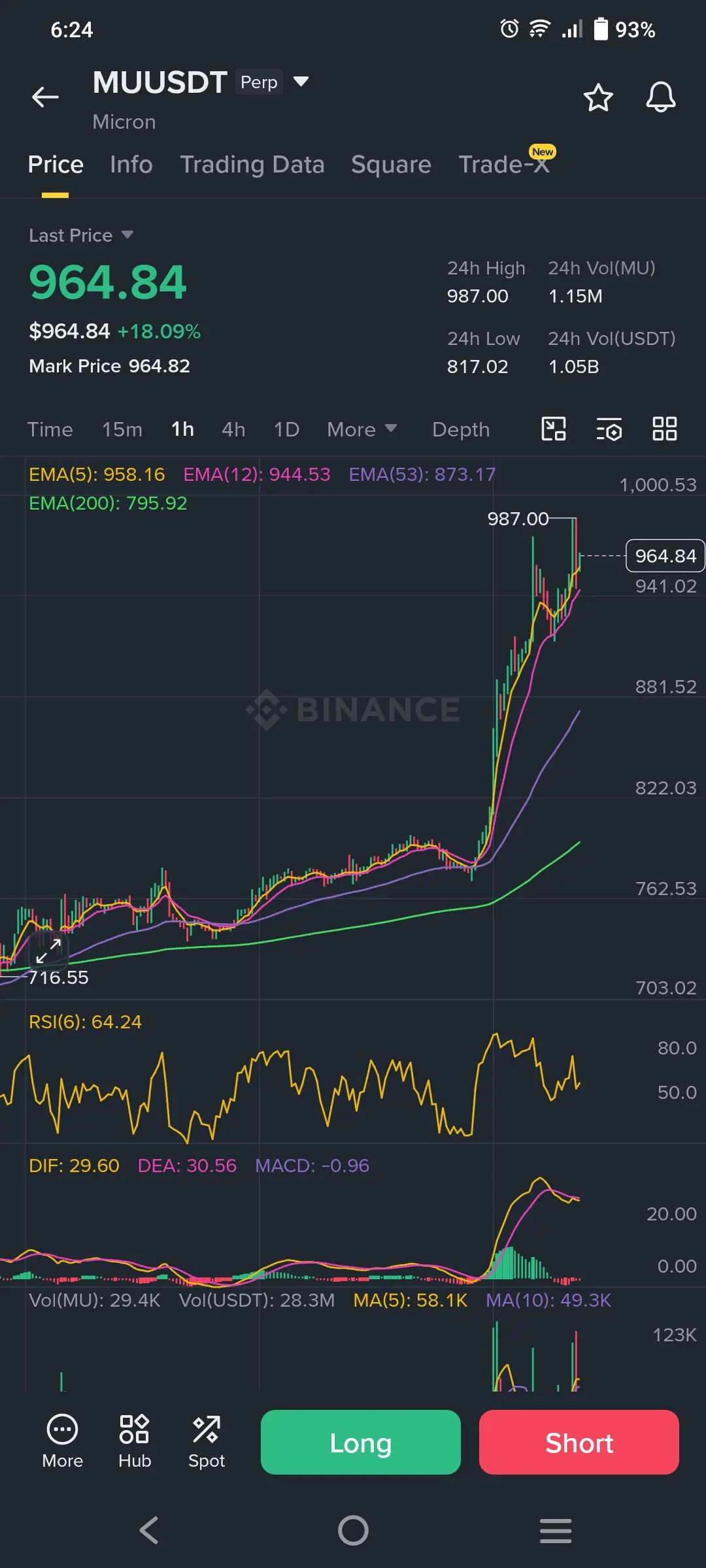This screenshot has height=1568, width=706.
Task: Select the Price tab
Action: [x=56, y=165]
